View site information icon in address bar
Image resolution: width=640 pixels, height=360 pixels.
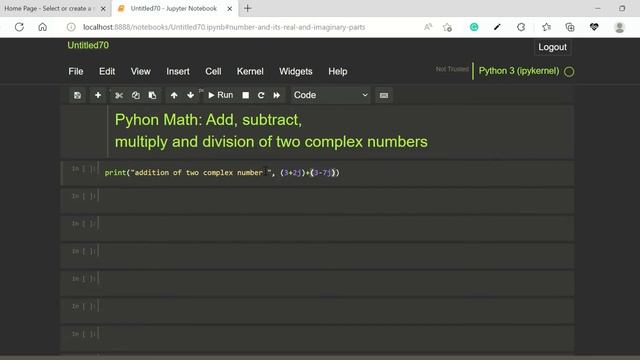[71, 27]
